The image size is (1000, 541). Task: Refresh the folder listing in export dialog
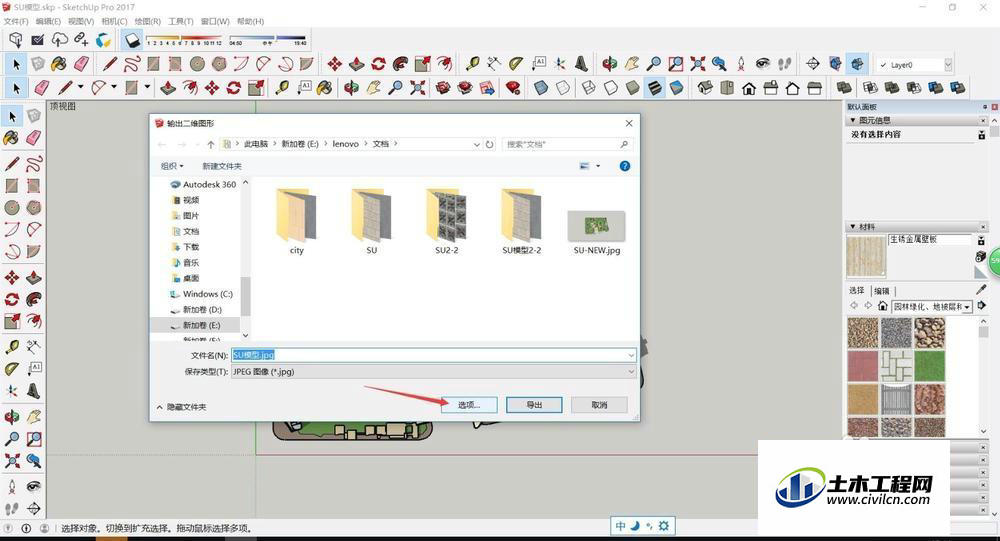(489, 144)
